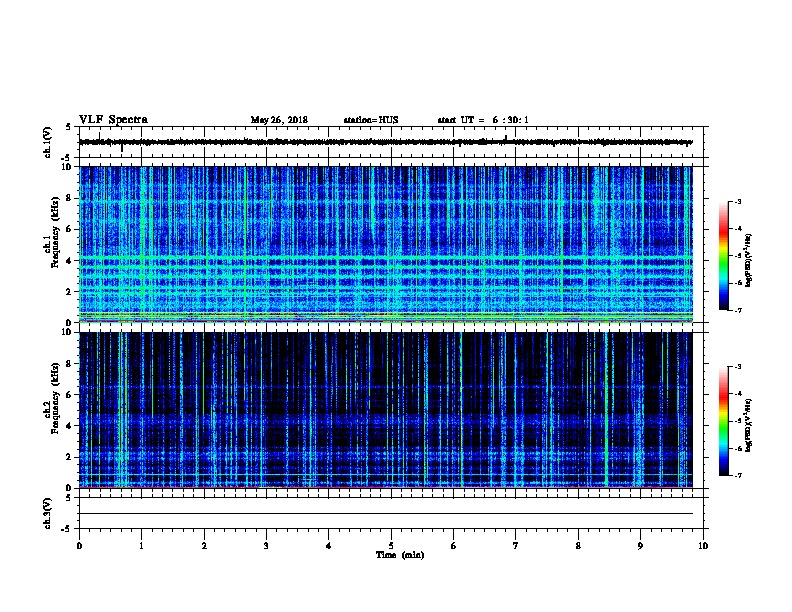This screenshot has width=792, height=612.
Task: Click the "-7" label on ch.2 colorbar
Action: 737,476
